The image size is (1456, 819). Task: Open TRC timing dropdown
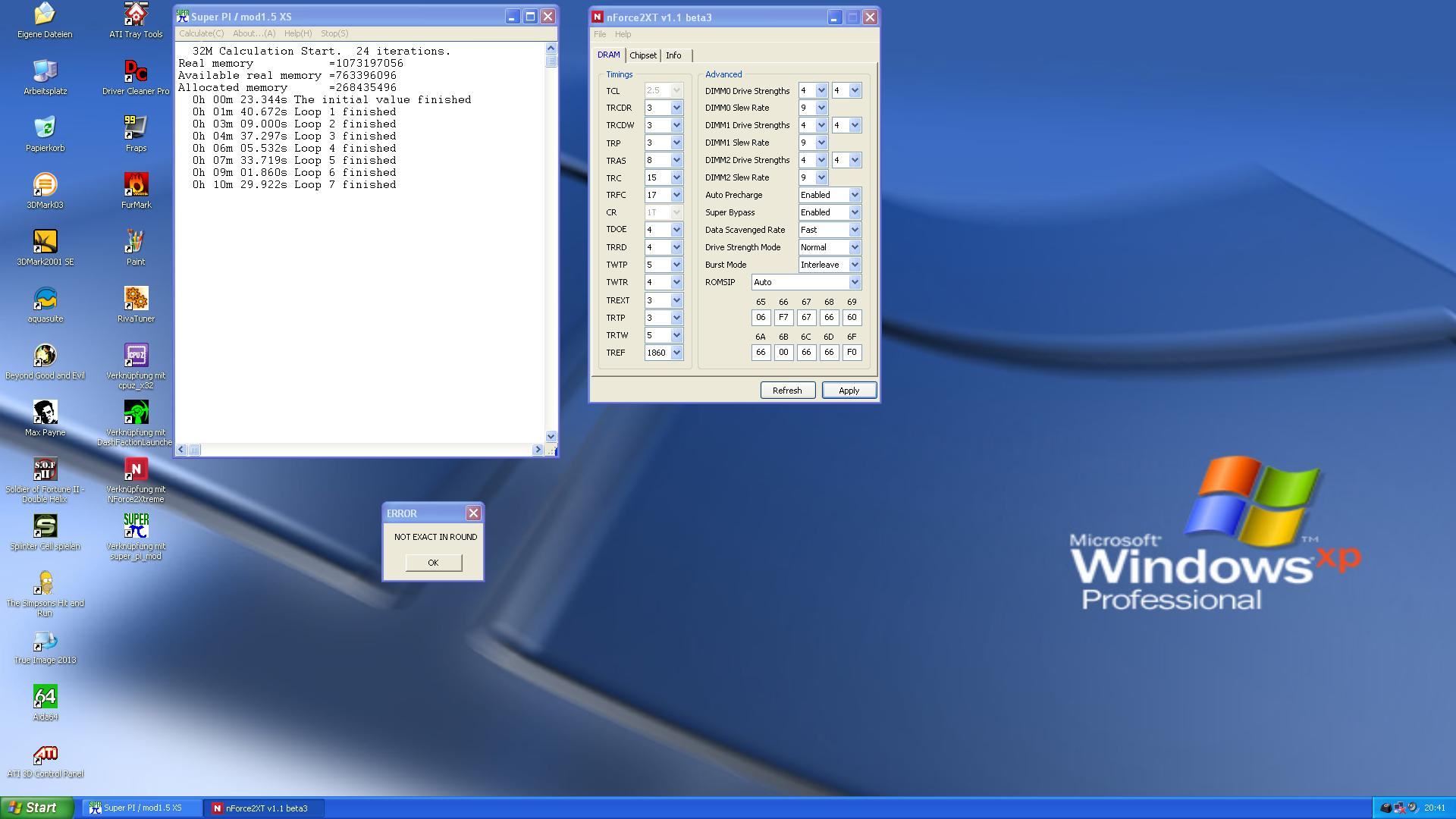(x=676, y=177)
